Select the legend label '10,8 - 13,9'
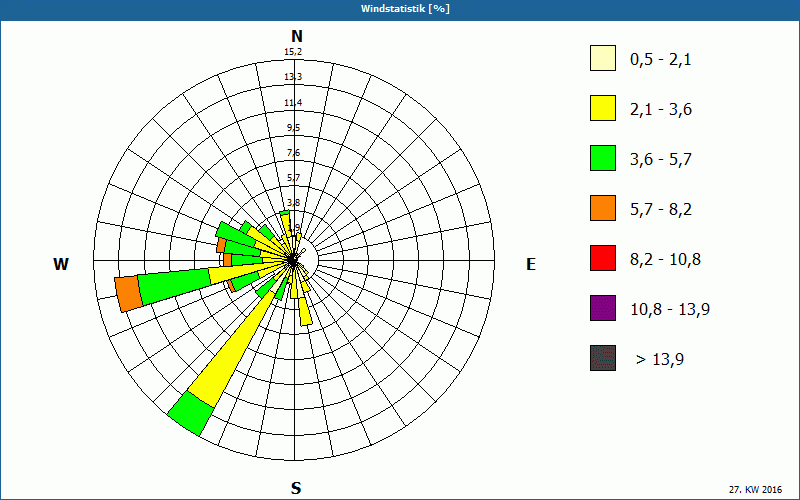Image resolution: width=800 pixels, height=500 pixels. [x=670, y=310]
